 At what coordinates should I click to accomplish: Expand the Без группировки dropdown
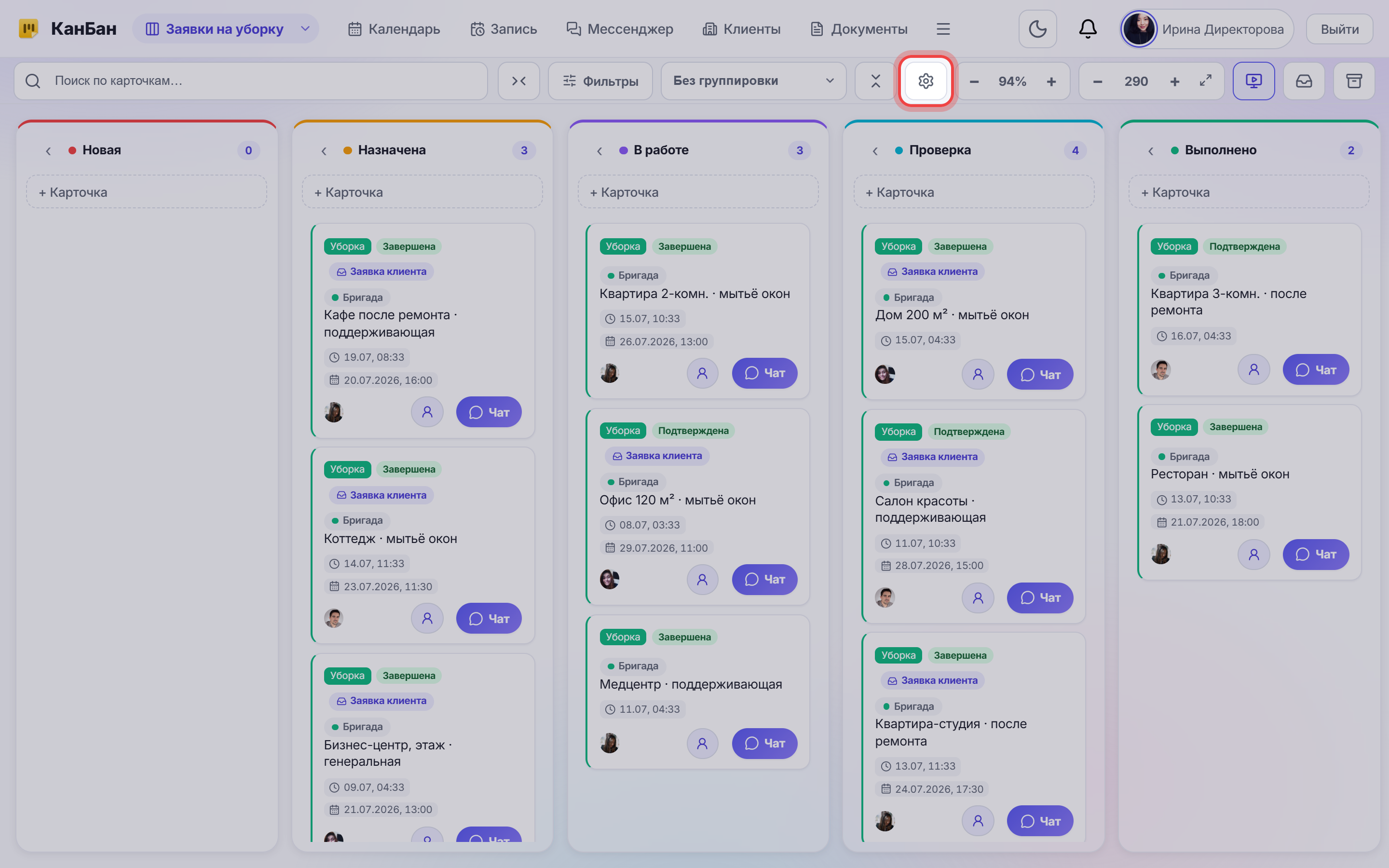point(754,81)
